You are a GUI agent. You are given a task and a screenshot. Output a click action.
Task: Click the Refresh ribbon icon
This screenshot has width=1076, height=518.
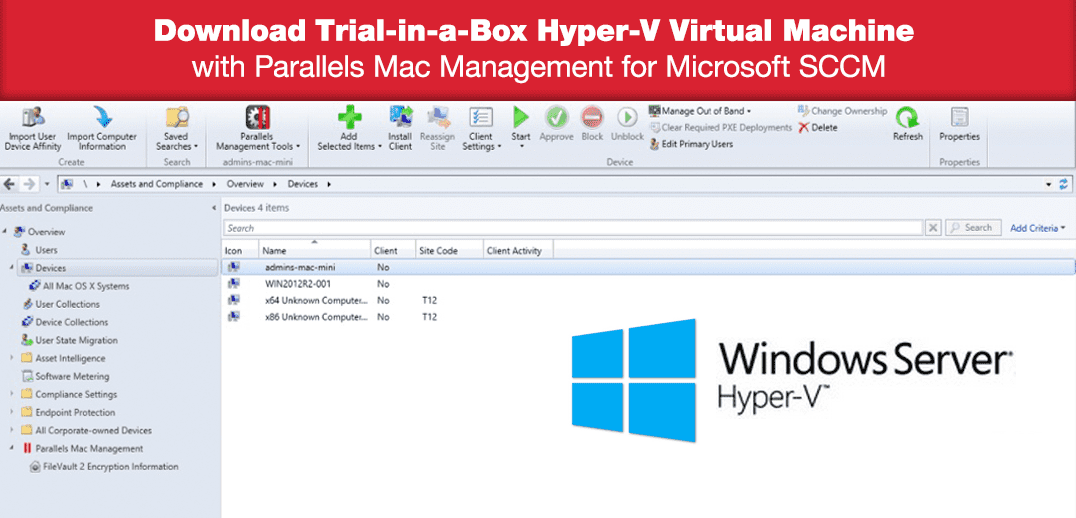click(x=908, y=118)
